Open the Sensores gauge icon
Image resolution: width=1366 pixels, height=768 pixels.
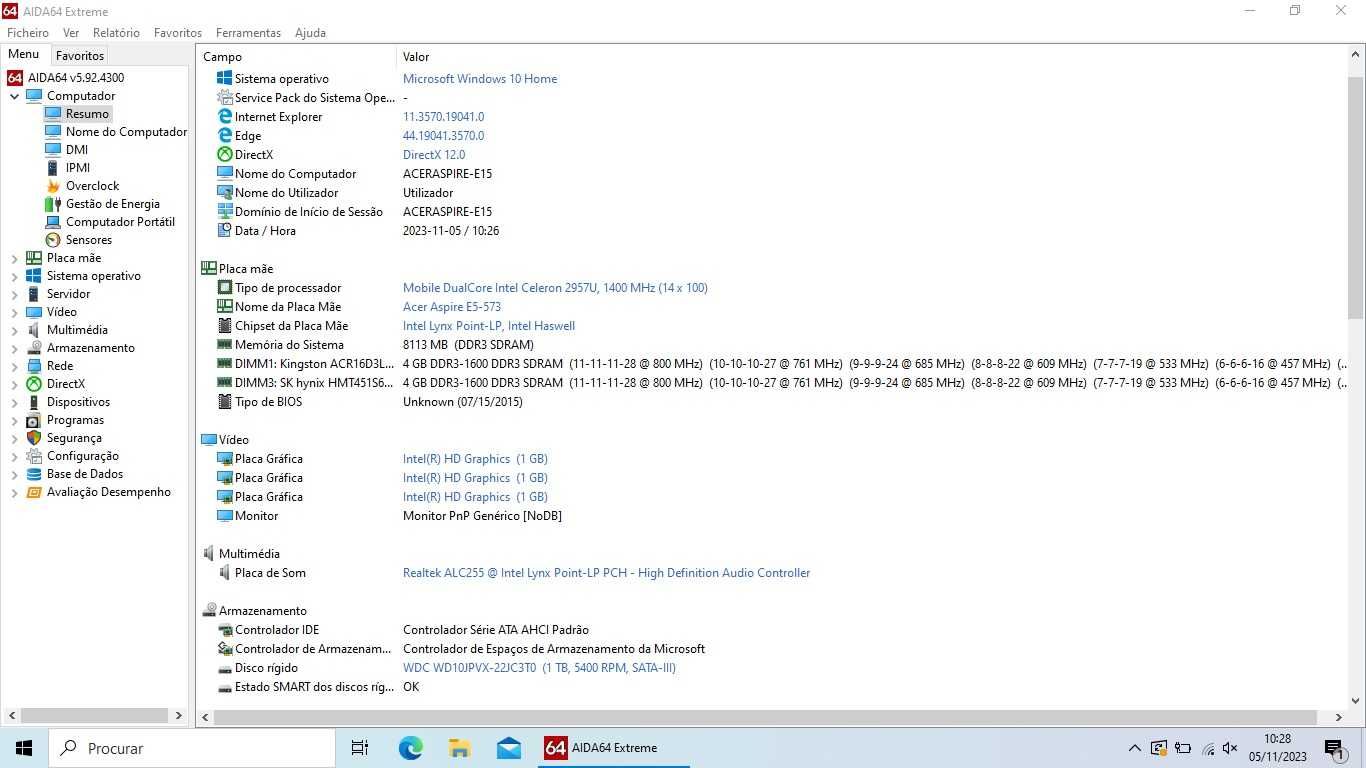53,240
